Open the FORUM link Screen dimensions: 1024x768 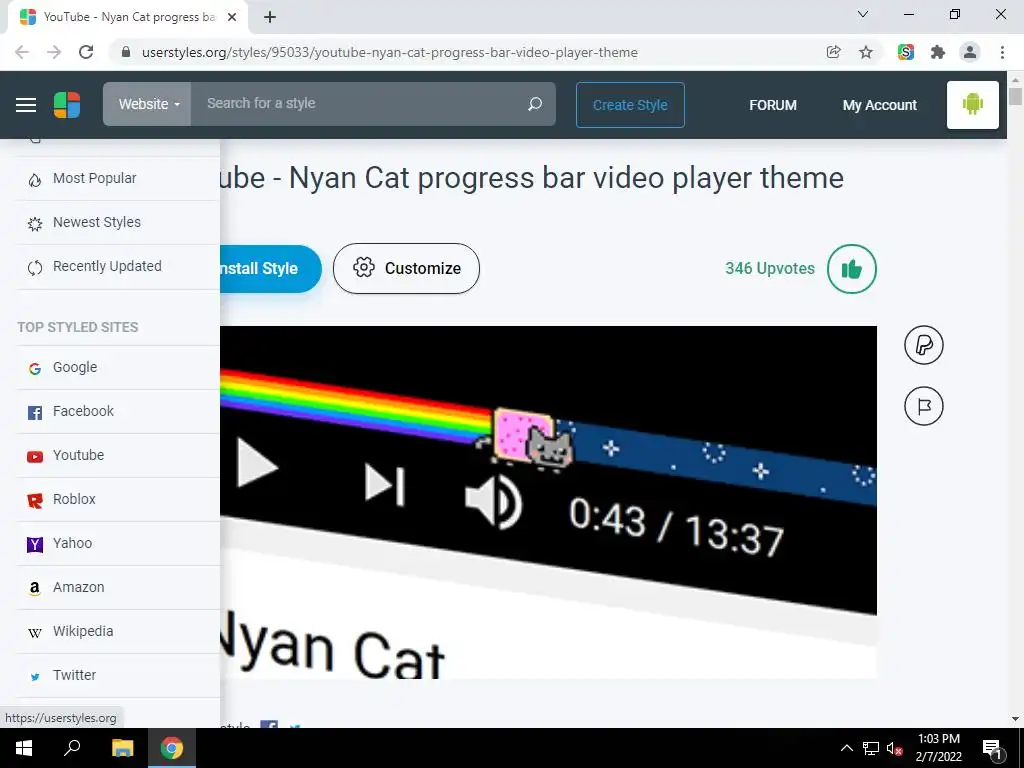point(773,105)
